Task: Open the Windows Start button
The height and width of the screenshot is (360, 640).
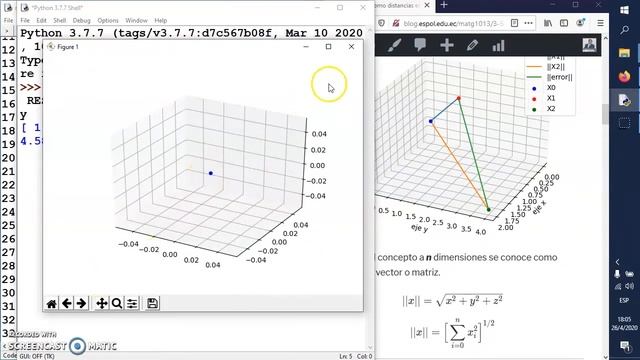Action: click(624, 10)
